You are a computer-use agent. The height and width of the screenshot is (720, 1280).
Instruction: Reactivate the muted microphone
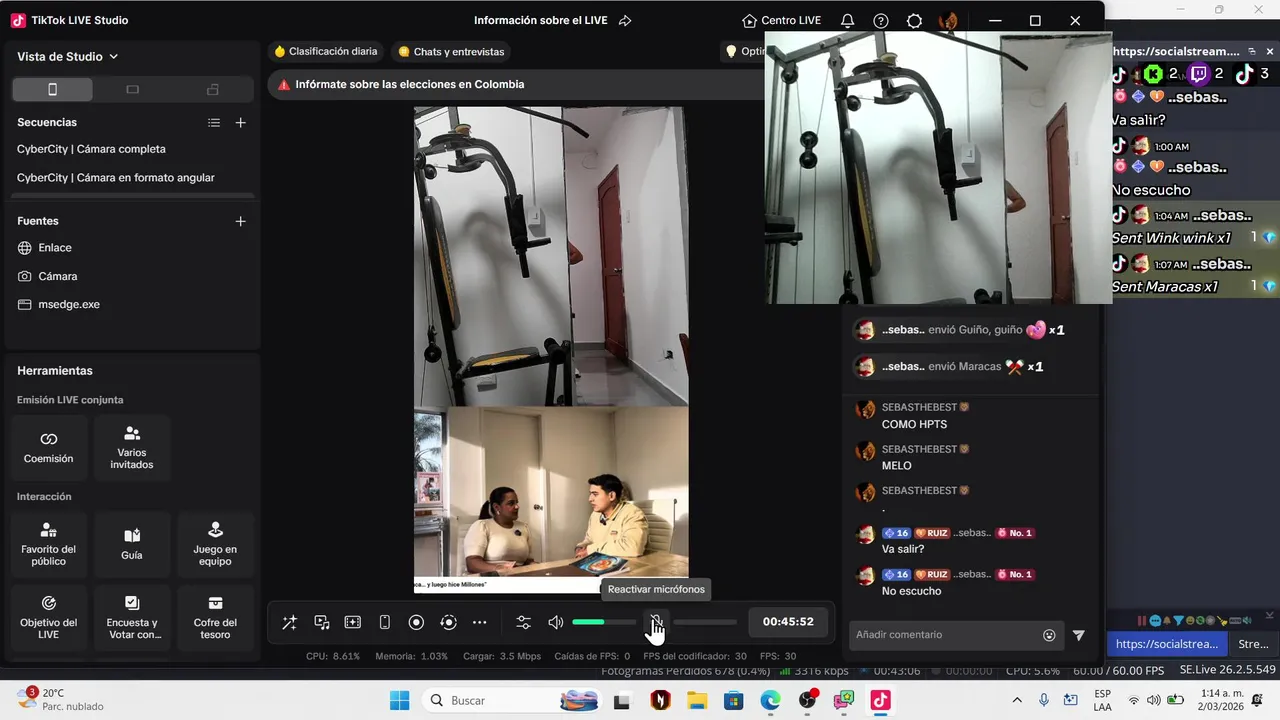click(x=656, y=622)
